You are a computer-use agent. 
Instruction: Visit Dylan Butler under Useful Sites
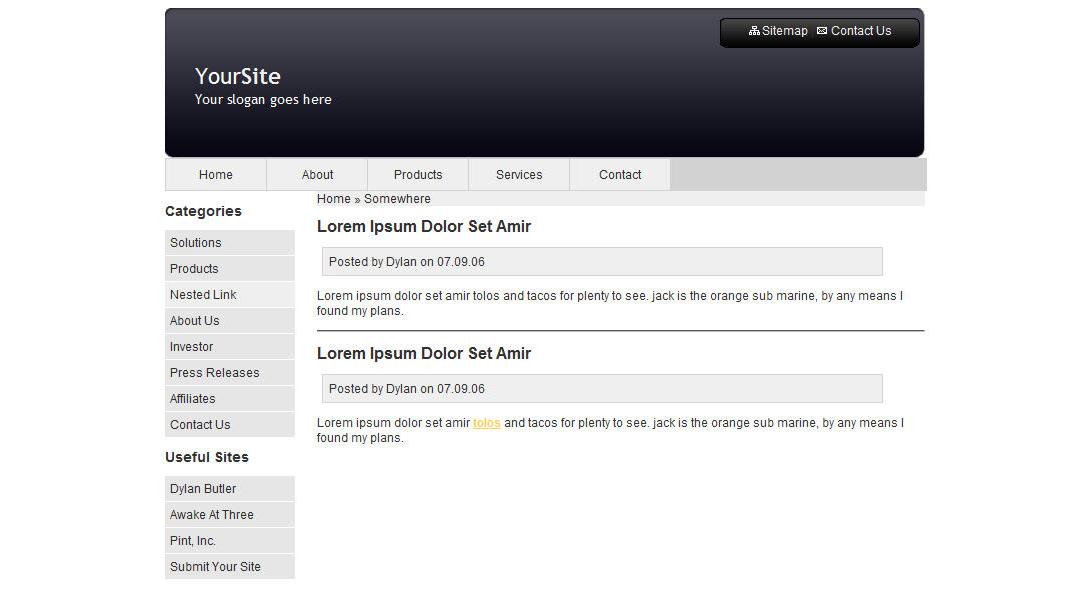(230, 489)
